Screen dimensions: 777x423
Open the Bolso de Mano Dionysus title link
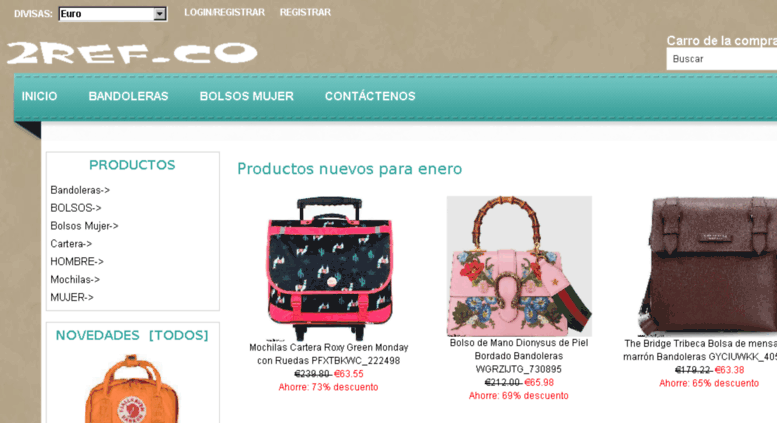(519, 356)
